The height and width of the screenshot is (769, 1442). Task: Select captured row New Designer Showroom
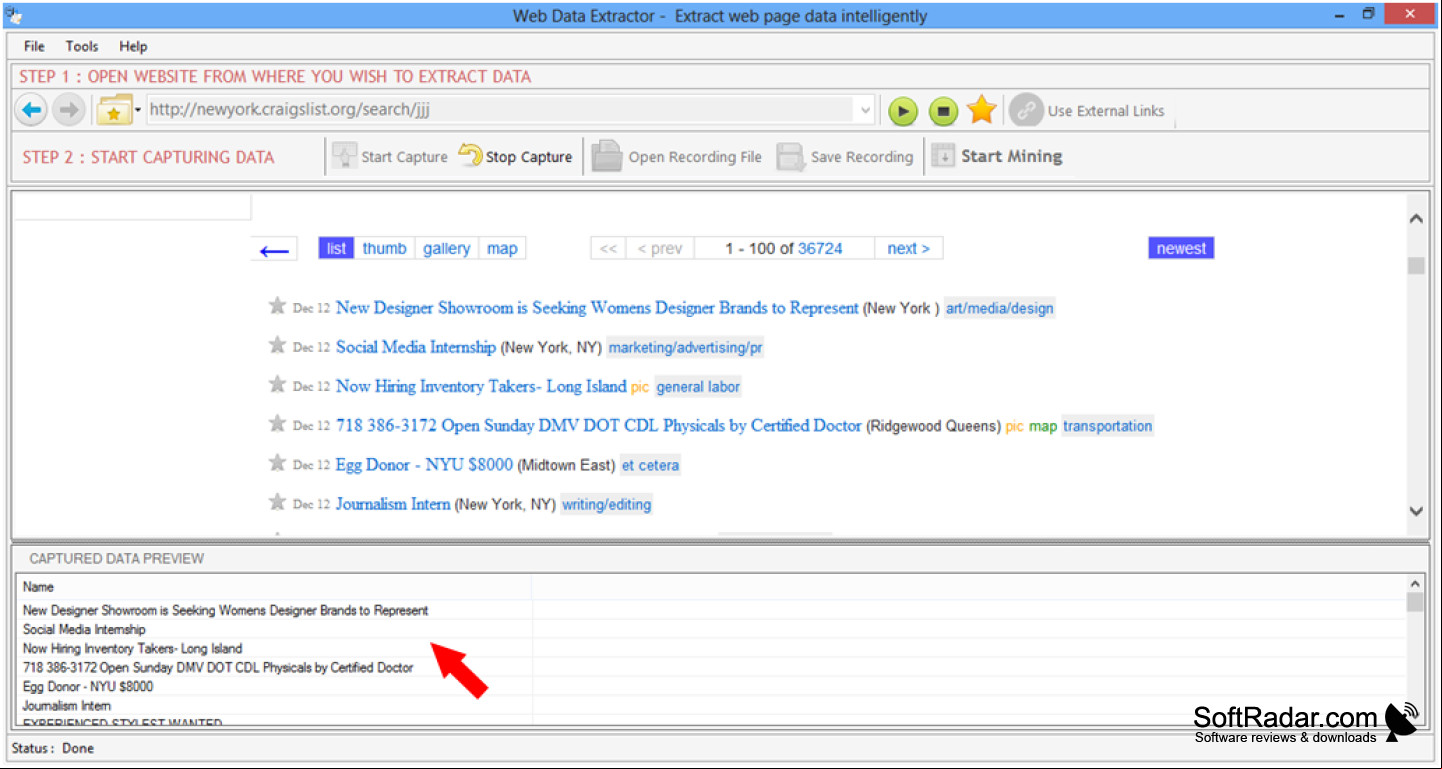(225, 610)
